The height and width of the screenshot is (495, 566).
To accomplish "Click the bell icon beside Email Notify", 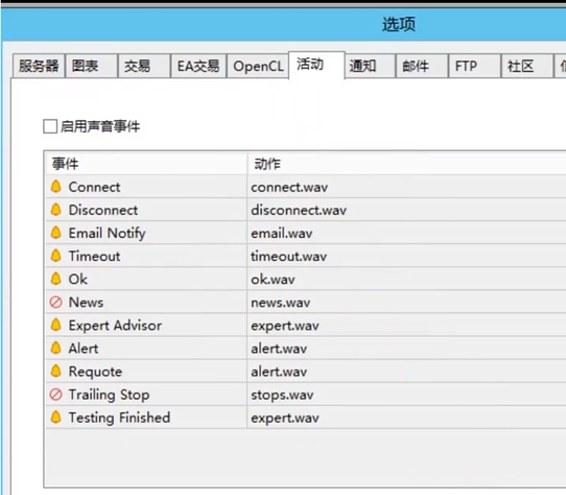I will pyautogui.click(x=56, y=233).
